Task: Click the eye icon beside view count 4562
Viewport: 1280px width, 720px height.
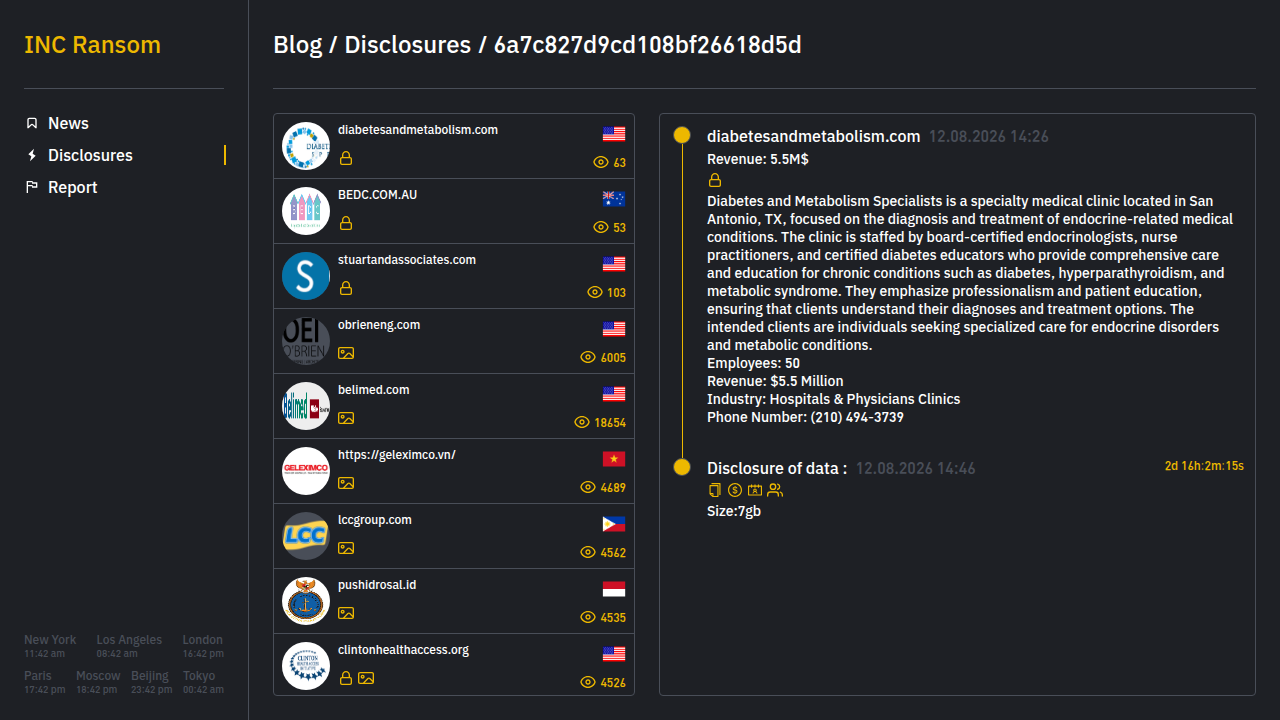Action: coord(588,552)
